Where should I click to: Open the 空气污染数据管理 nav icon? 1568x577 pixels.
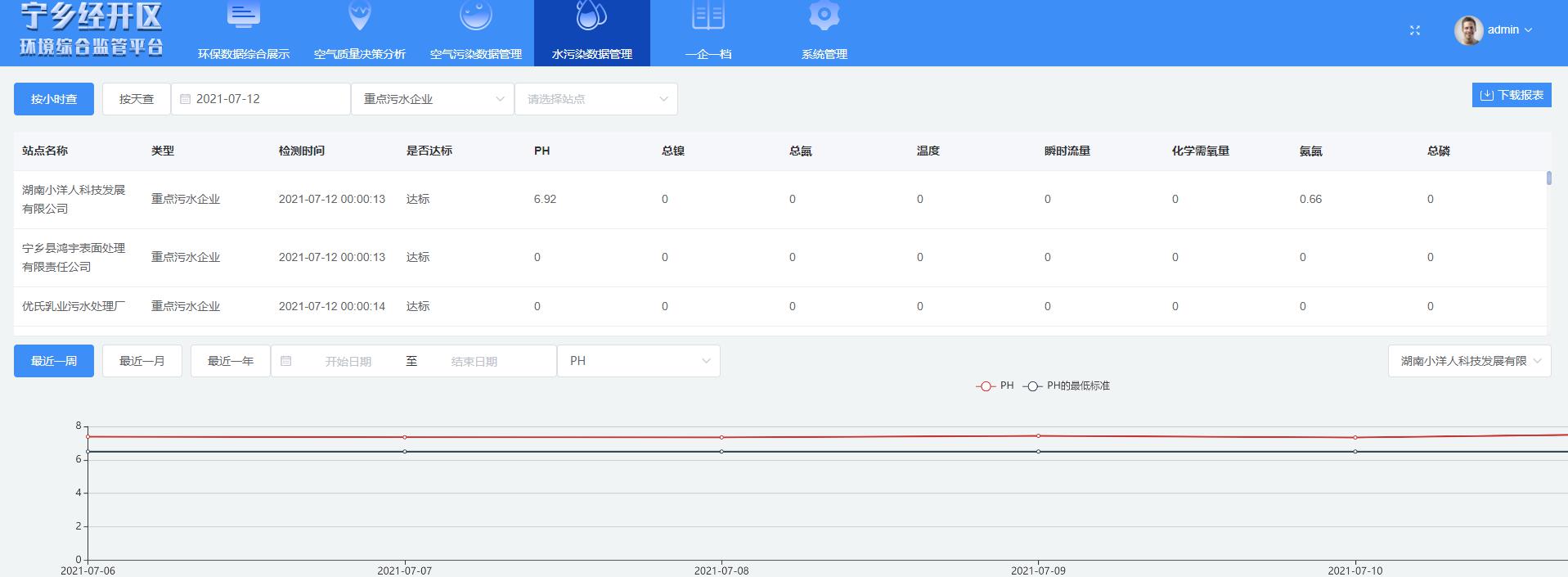[476, 15]
